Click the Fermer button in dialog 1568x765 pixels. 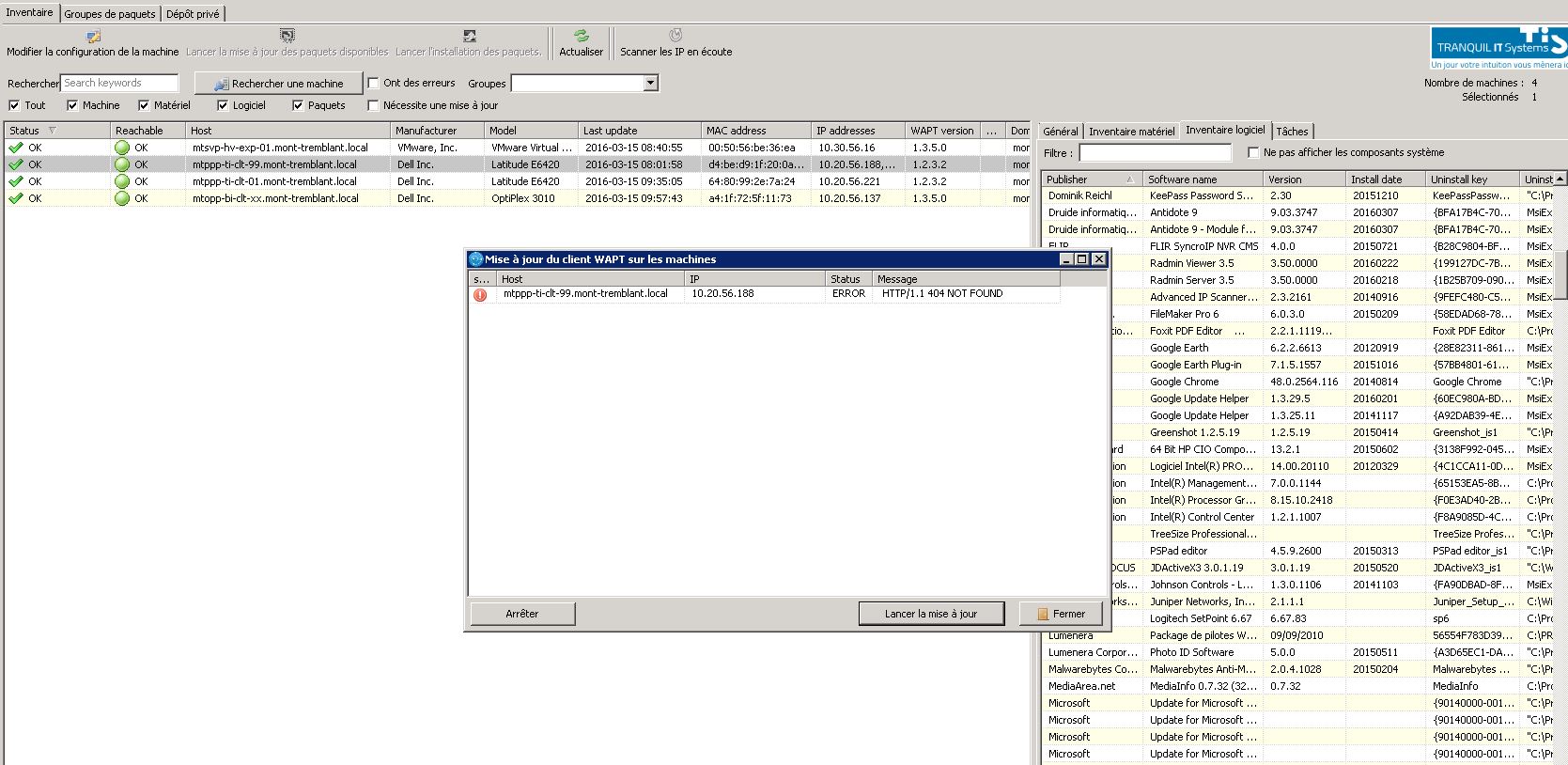point(1063,614)
